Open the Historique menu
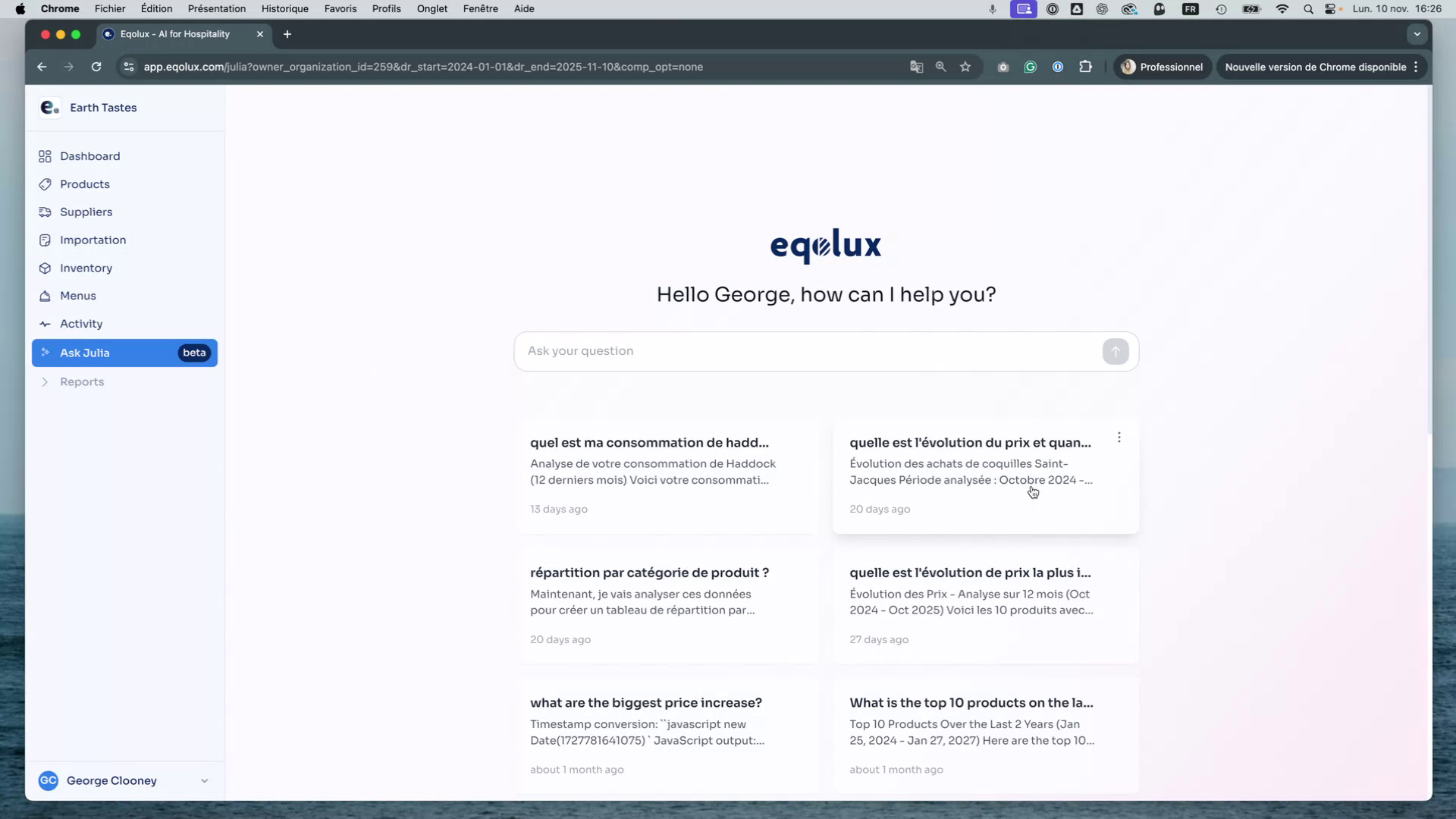The image size is (1456, 819). 284,8
